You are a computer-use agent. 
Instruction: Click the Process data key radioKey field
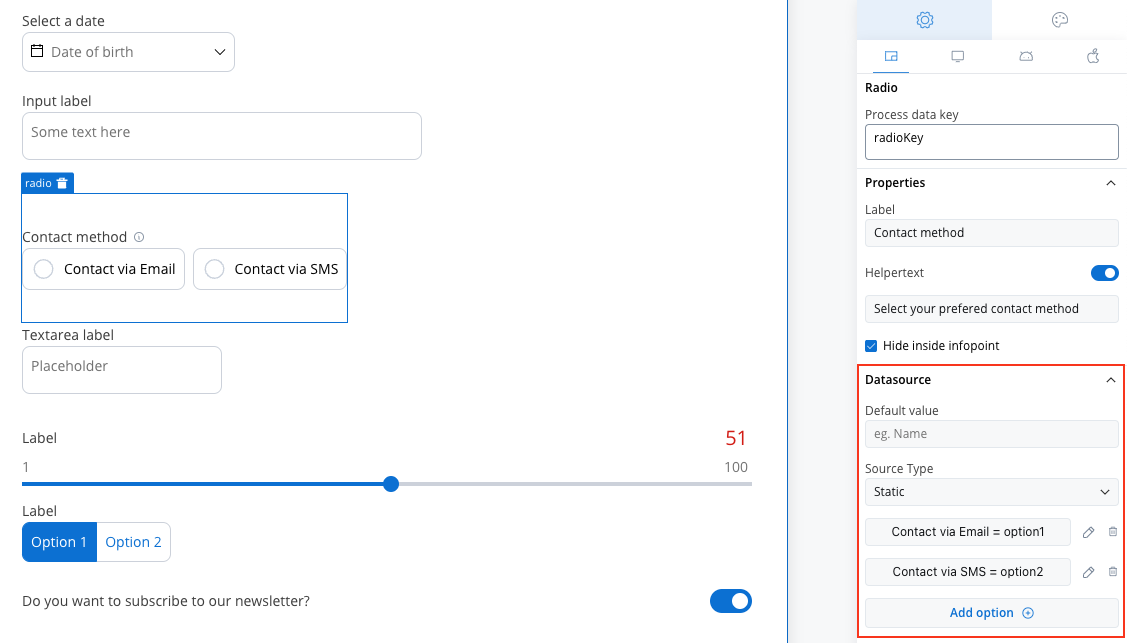pyautogui.click(x=992, y=142)
